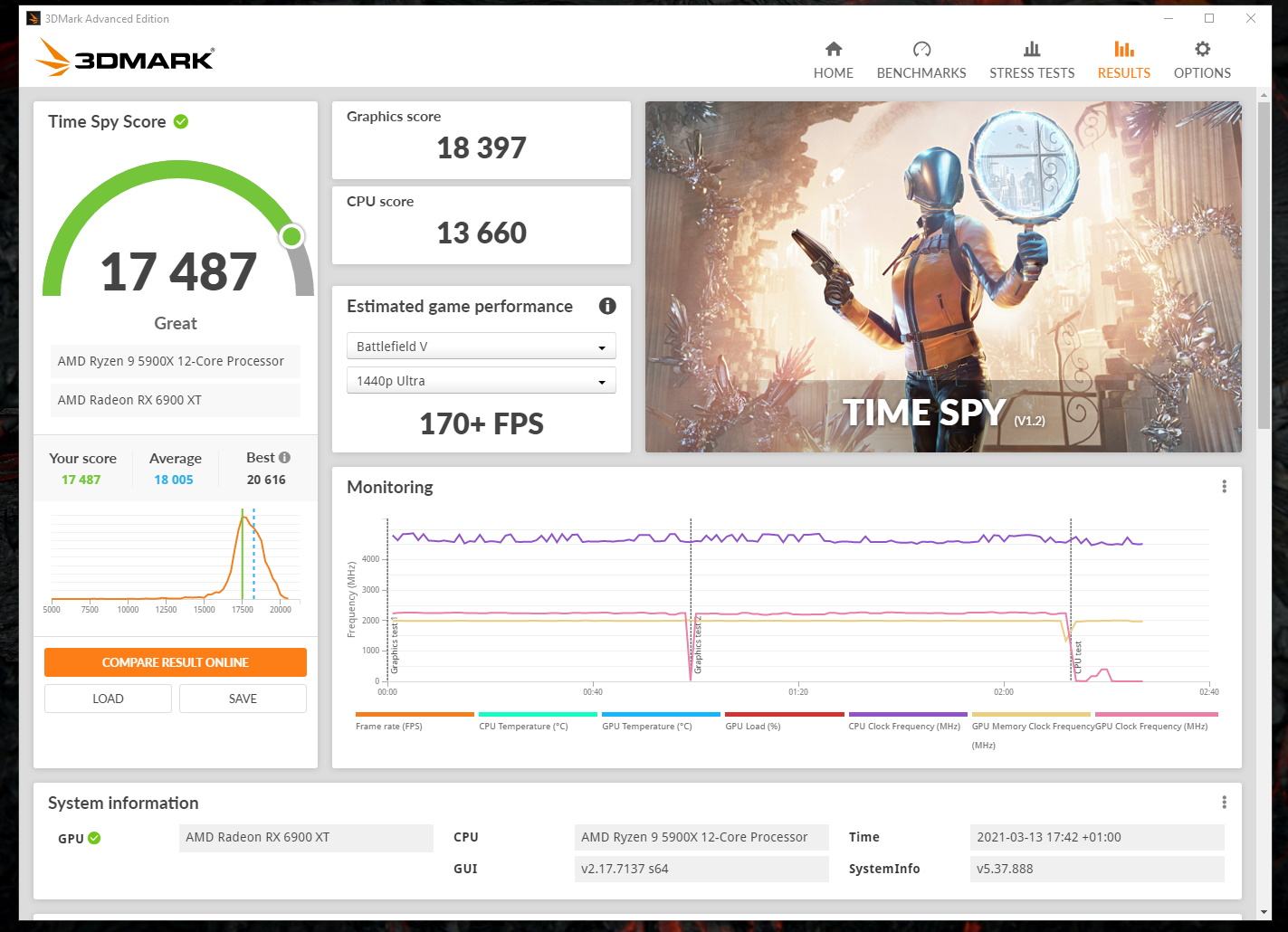This screenshot has width=1288, height=932.
Task: Click the Time Spy artwork thumbnail
Action: (943, 277)
